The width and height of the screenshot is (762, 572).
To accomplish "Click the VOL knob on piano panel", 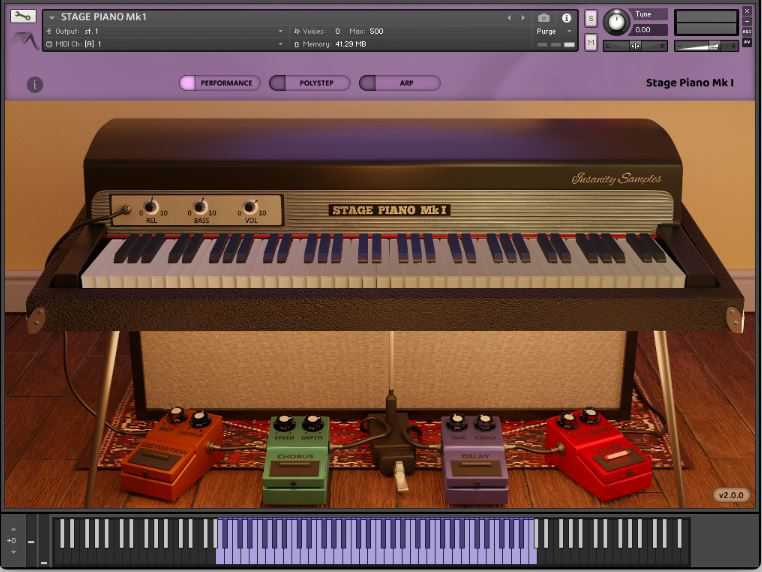I will point(250,208).
